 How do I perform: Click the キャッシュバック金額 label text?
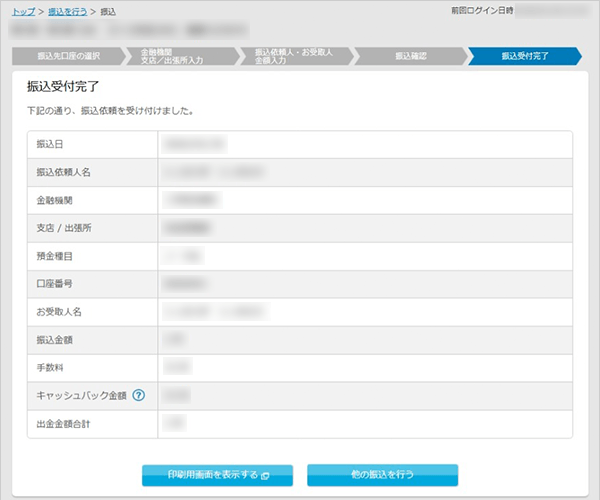81,396
